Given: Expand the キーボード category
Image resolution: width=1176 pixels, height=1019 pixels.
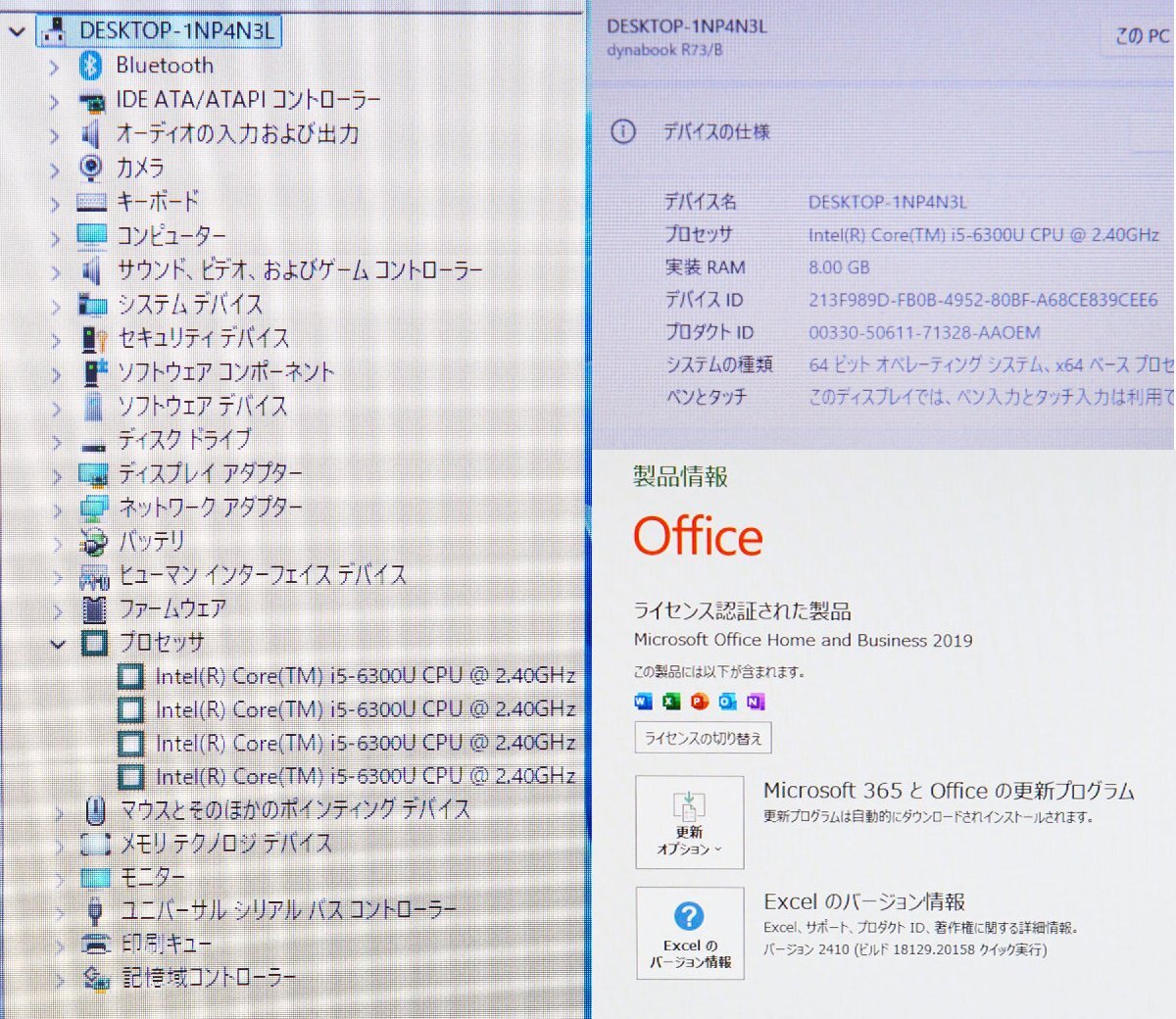Looking at the screenshot, I should tap(55, 204).
